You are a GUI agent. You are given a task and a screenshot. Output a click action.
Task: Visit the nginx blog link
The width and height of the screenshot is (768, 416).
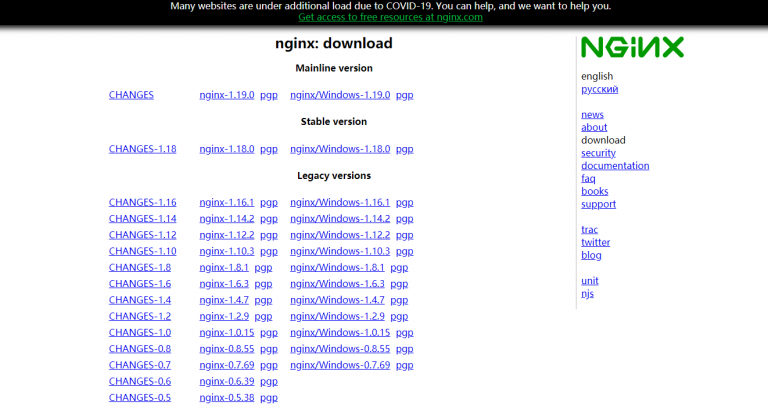point(591,255)
